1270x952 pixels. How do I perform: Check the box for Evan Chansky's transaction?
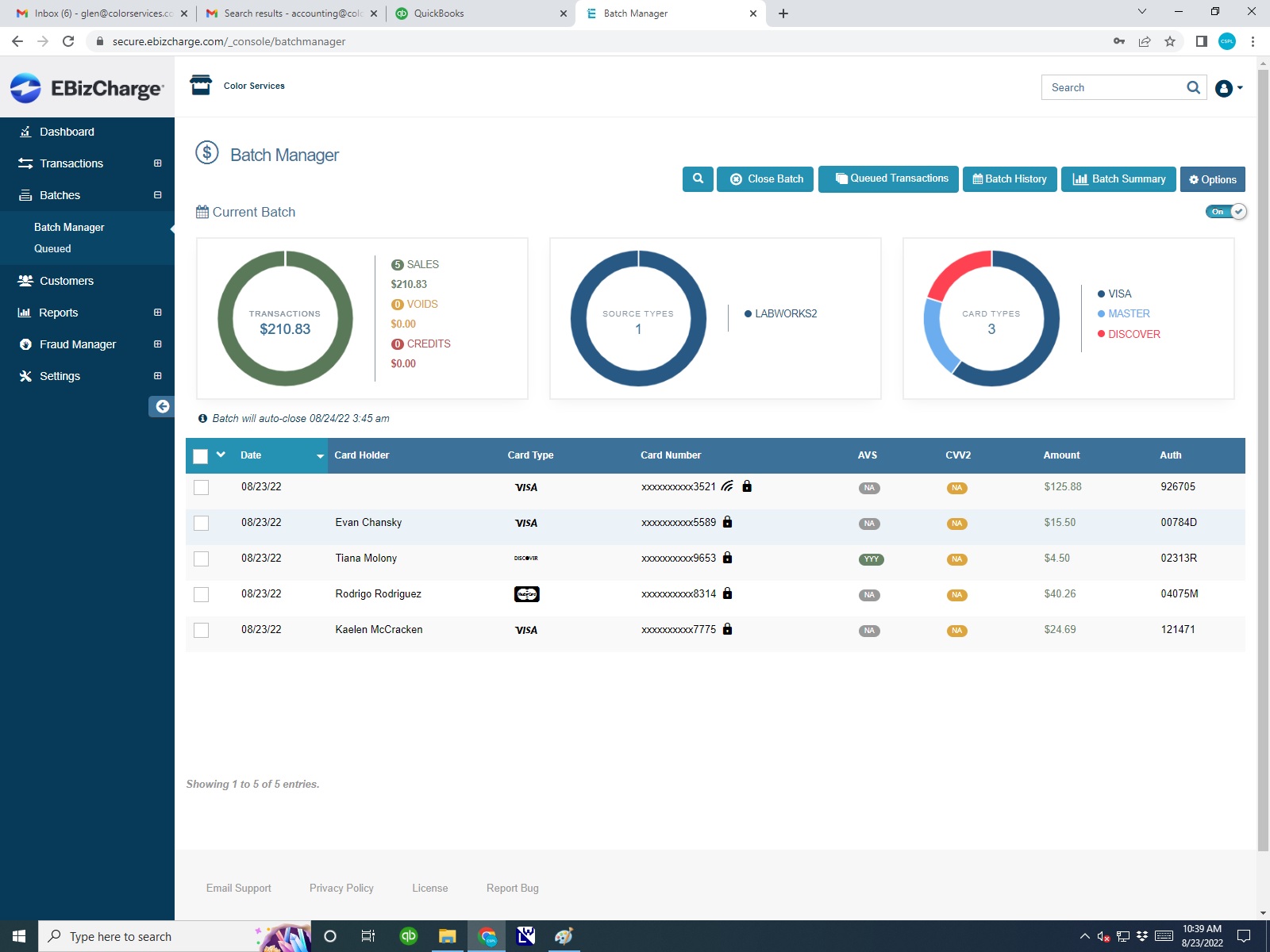(202, 524)
